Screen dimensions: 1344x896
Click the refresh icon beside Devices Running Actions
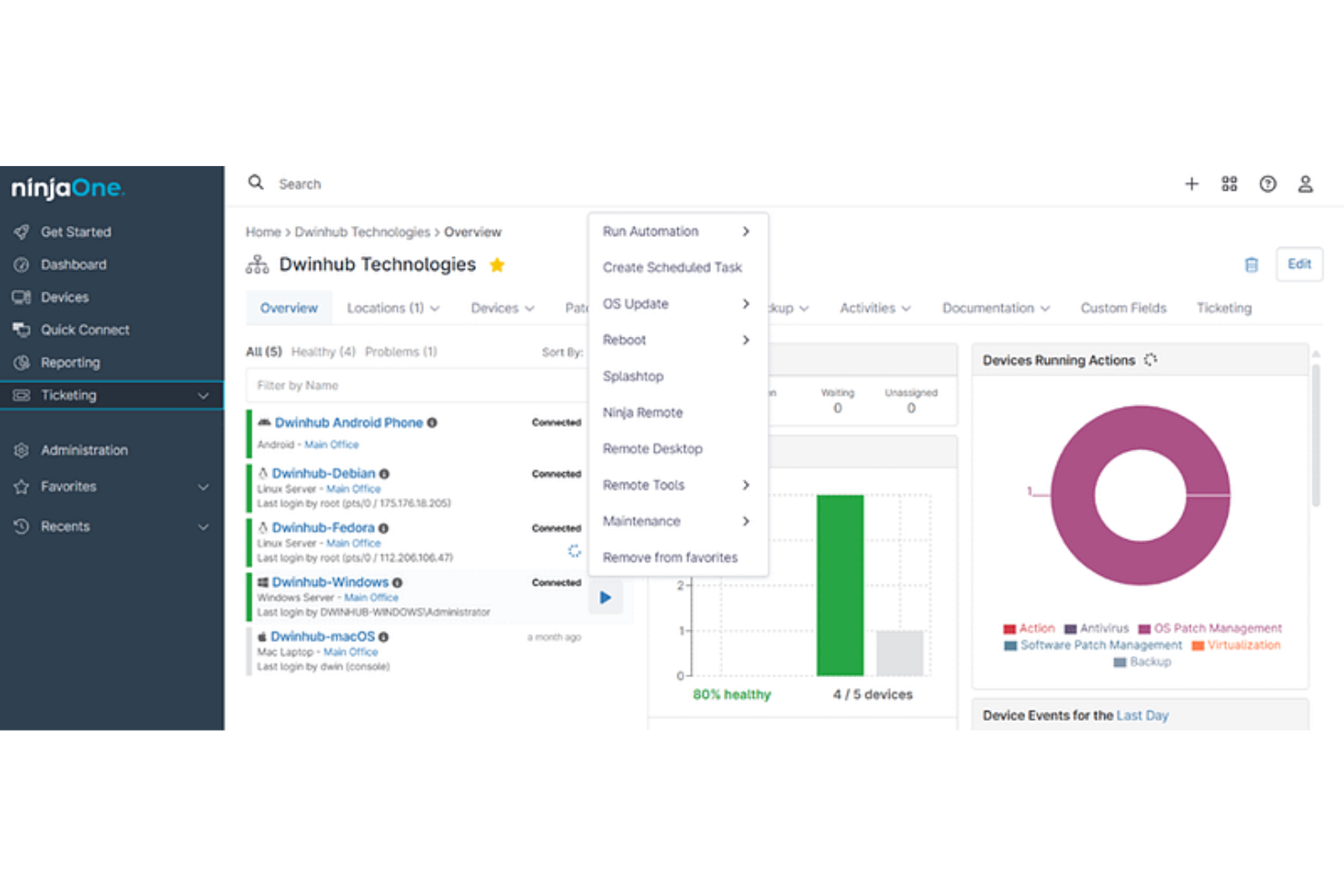click(x=1151, y=359)
